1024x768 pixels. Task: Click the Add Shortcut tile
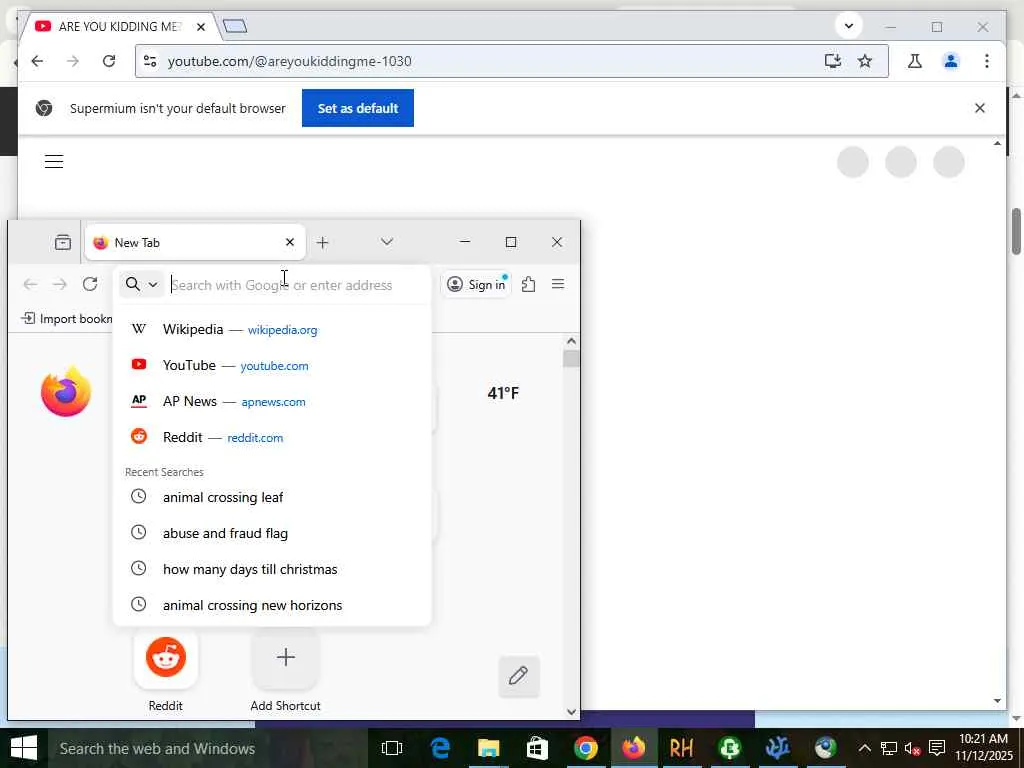coord(285,669)
